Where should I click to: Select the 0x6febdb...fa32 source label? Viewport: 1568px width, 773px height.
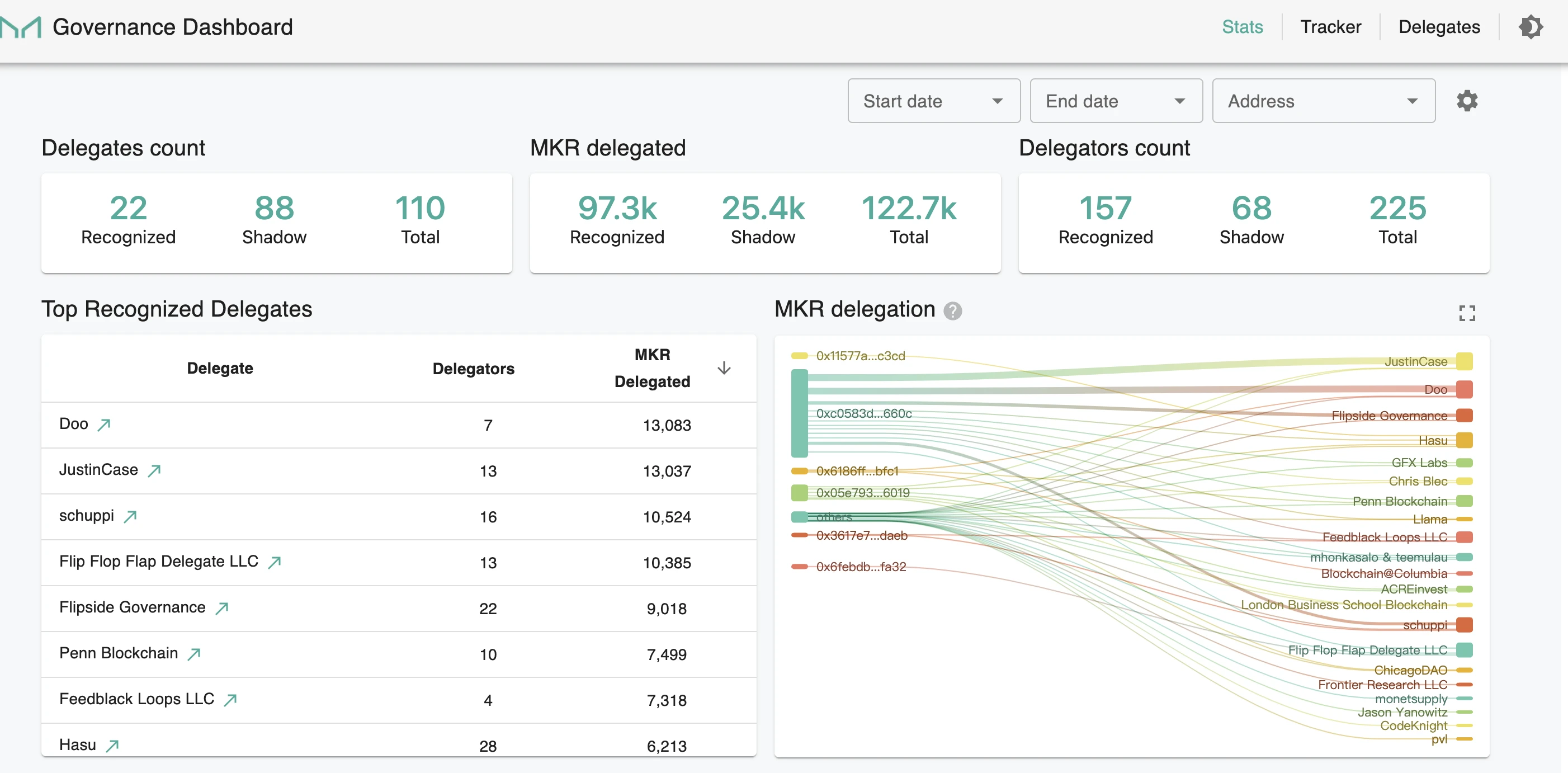click(861, 567)
